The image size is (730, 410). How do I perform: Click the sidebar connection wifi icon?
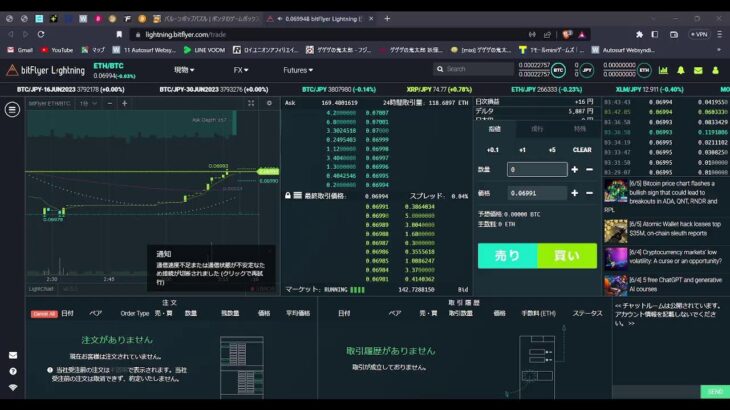click(x=13, y=387)
